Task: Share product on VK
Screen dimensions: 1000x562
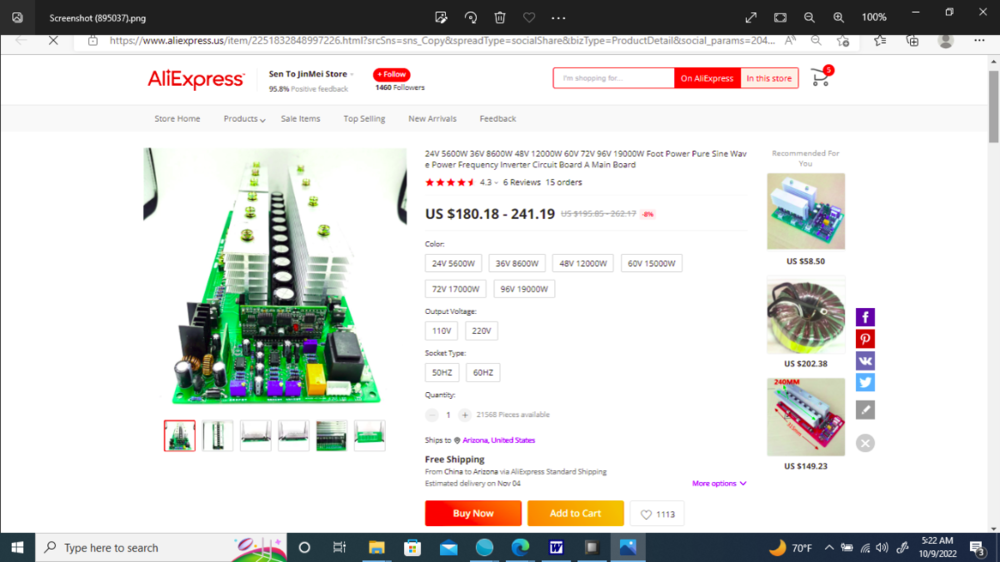Action: 865,360
